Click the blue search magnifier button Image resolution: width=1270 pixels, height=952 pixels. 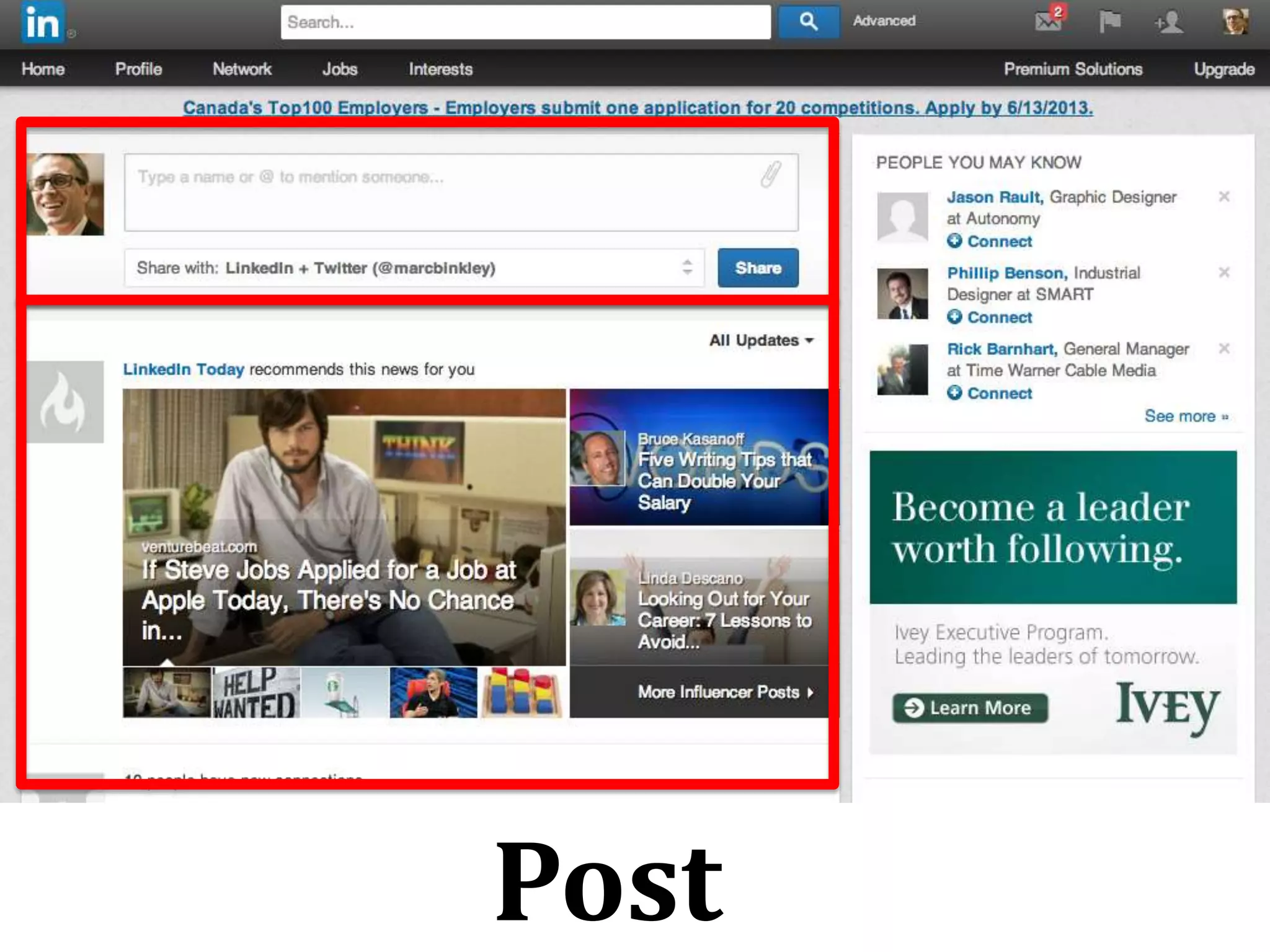[809, 22]
